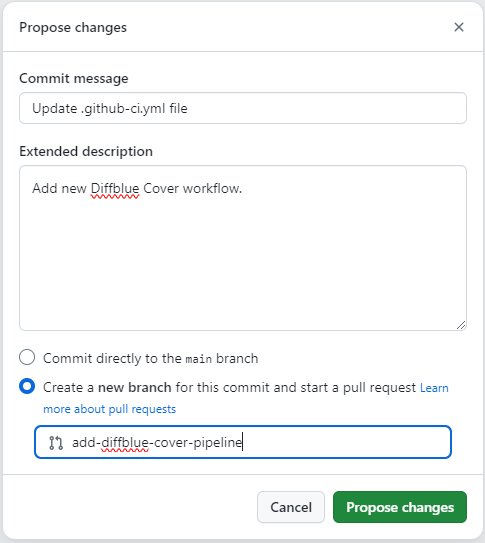
Task: Click the new branch name input field
Action: click(x=243, y=442)
